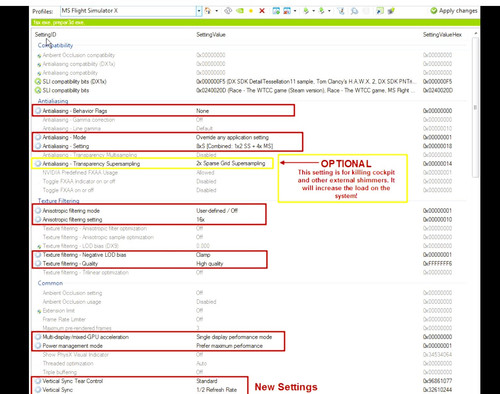Click gear icon of SLI compatibility bits (DX1x) row
500x394 pixels.
pyautogui.click(x=38, y=81)
